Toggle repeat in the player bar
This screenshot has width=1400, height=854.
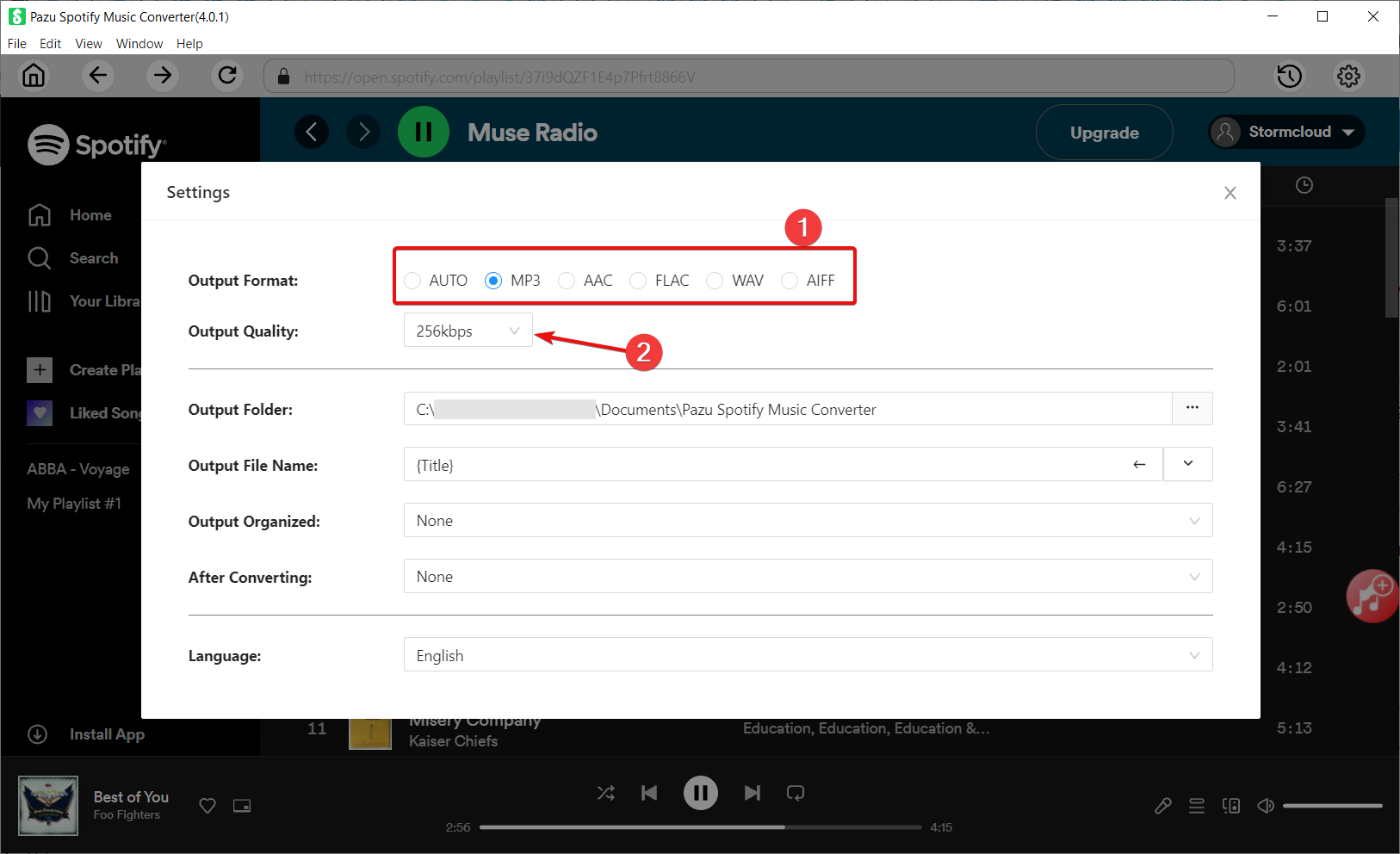(x=796, y=793)
